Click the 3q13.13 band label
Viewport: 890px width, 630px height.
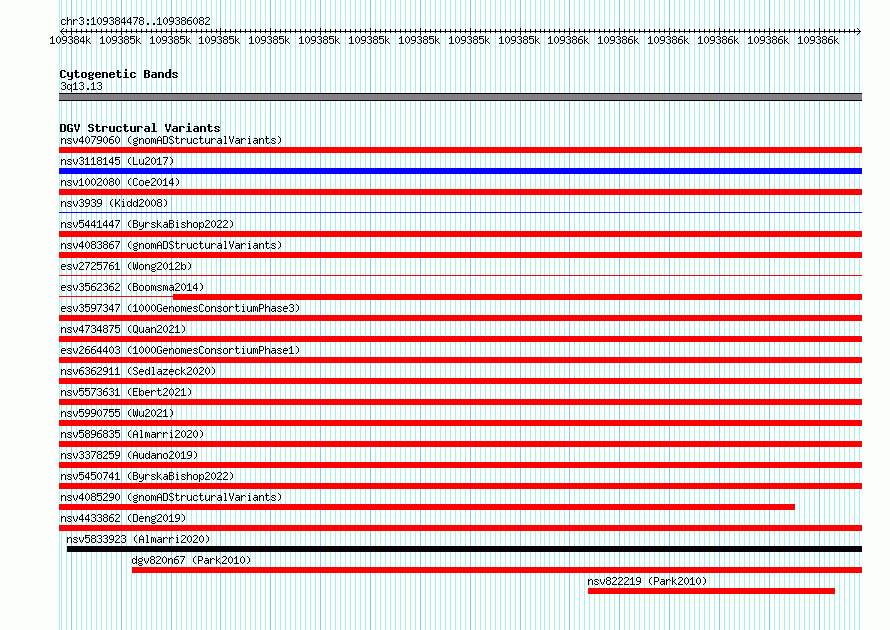coord(81,86)
